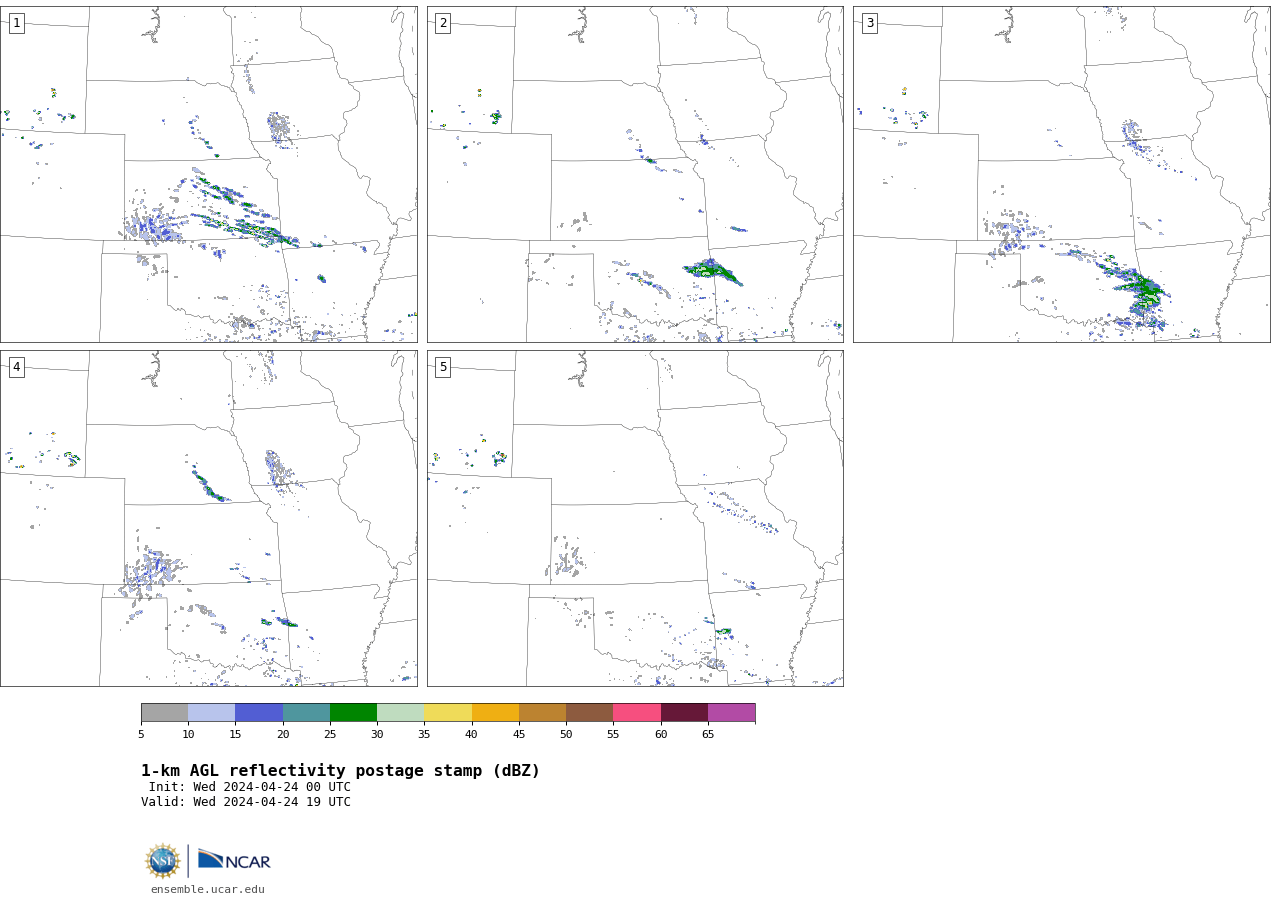Open ensemble member 4 reflectivity map
The height and width of the screenshot is (901, 1280).
[208, 518]
